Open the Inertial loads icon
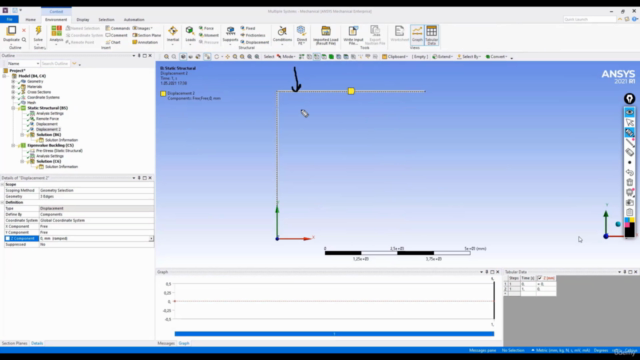640x360 pixels. point(173,31)
